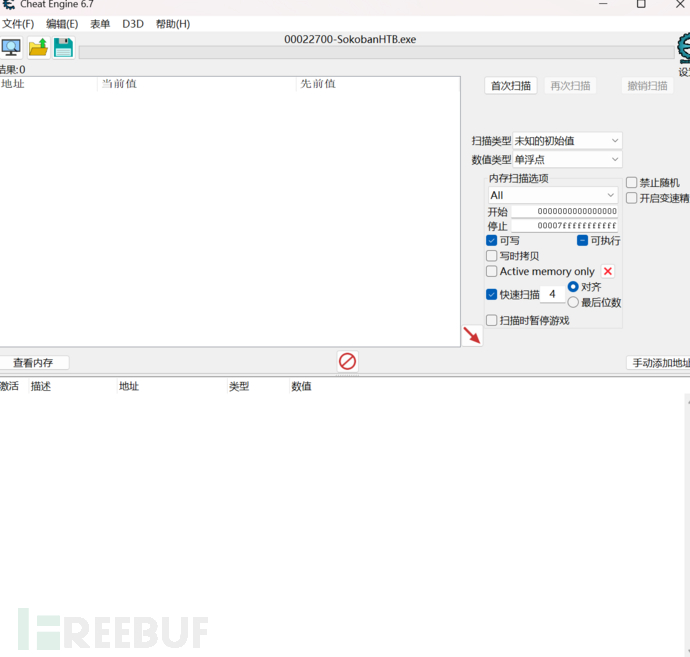Select the 最后位数 radio button
The width and height of the screenshot is (690, 657).
(573, 302)
